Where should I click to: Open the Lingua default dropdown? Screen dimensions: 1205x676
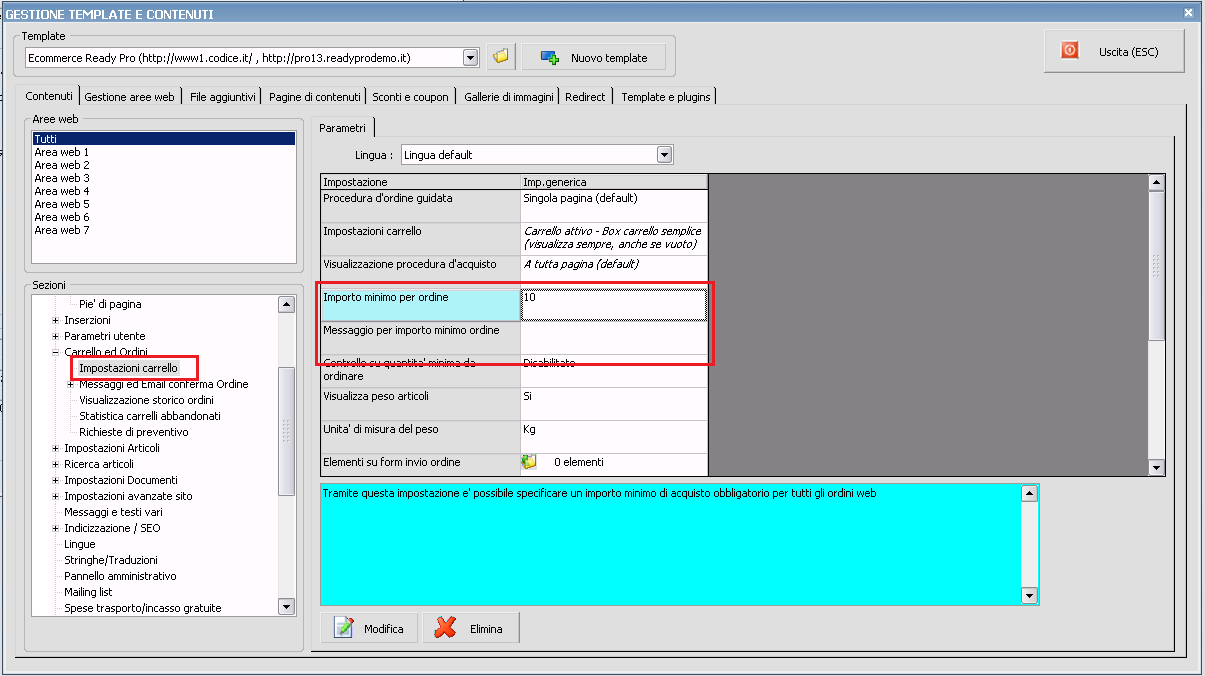click(664, 155)
